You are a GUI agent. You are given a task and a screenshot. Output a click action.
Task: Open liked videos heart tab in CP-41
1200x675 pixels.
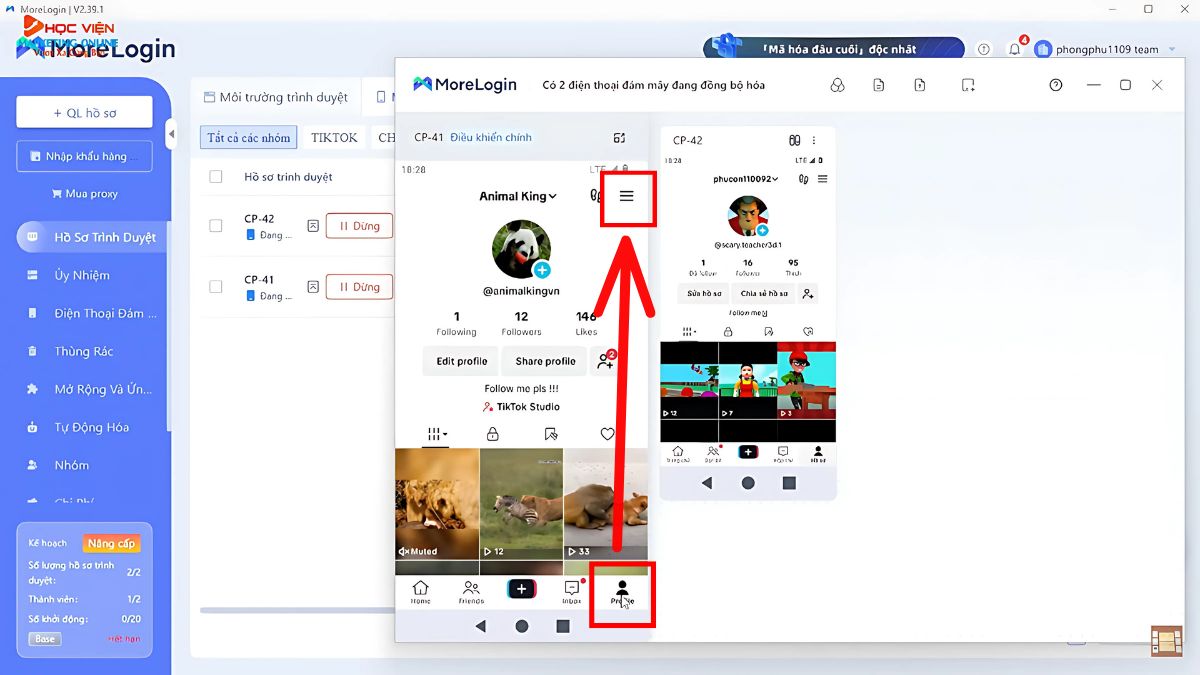click(x=607, y=434)
